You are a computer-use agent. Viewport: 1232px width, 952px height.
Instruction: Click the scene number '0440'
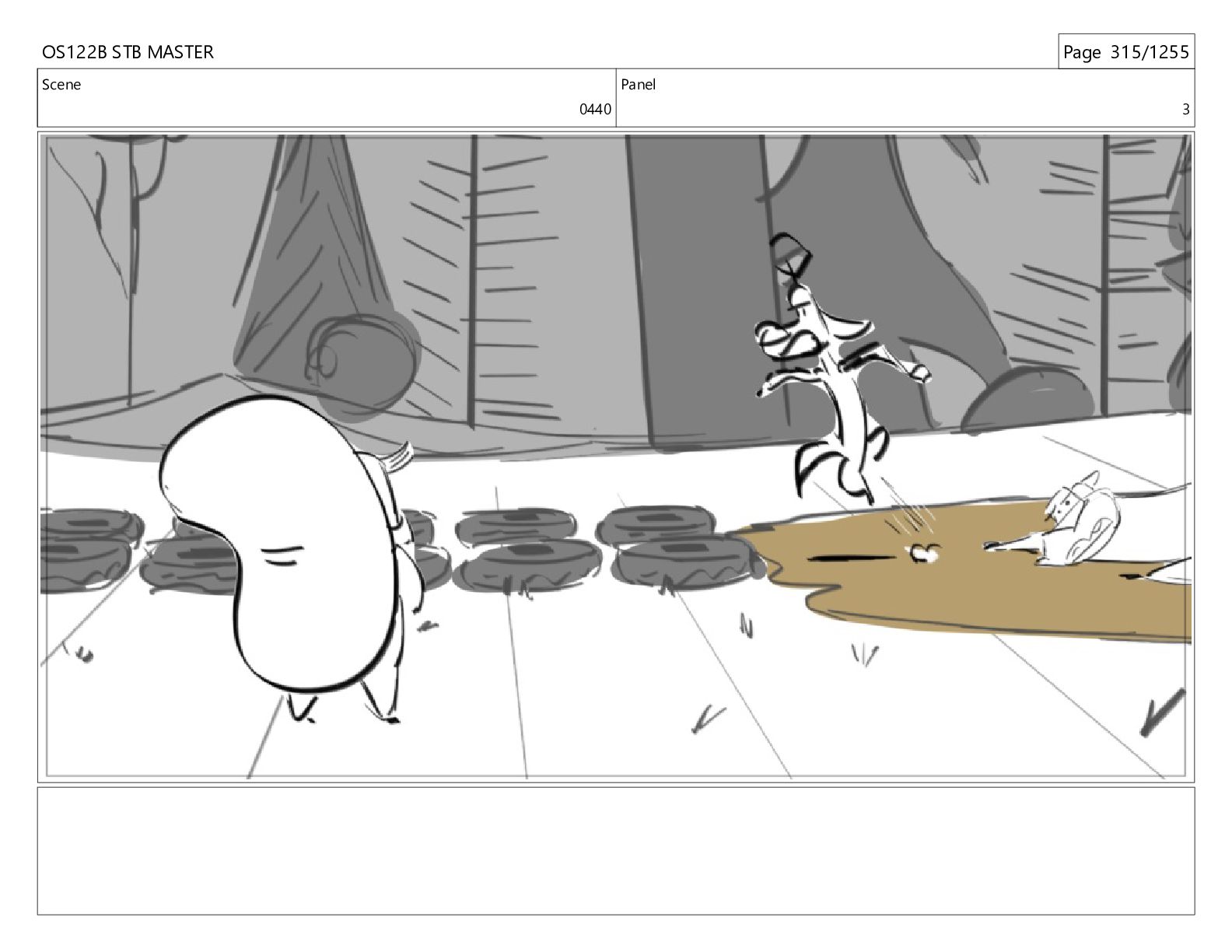pos(595,110)
